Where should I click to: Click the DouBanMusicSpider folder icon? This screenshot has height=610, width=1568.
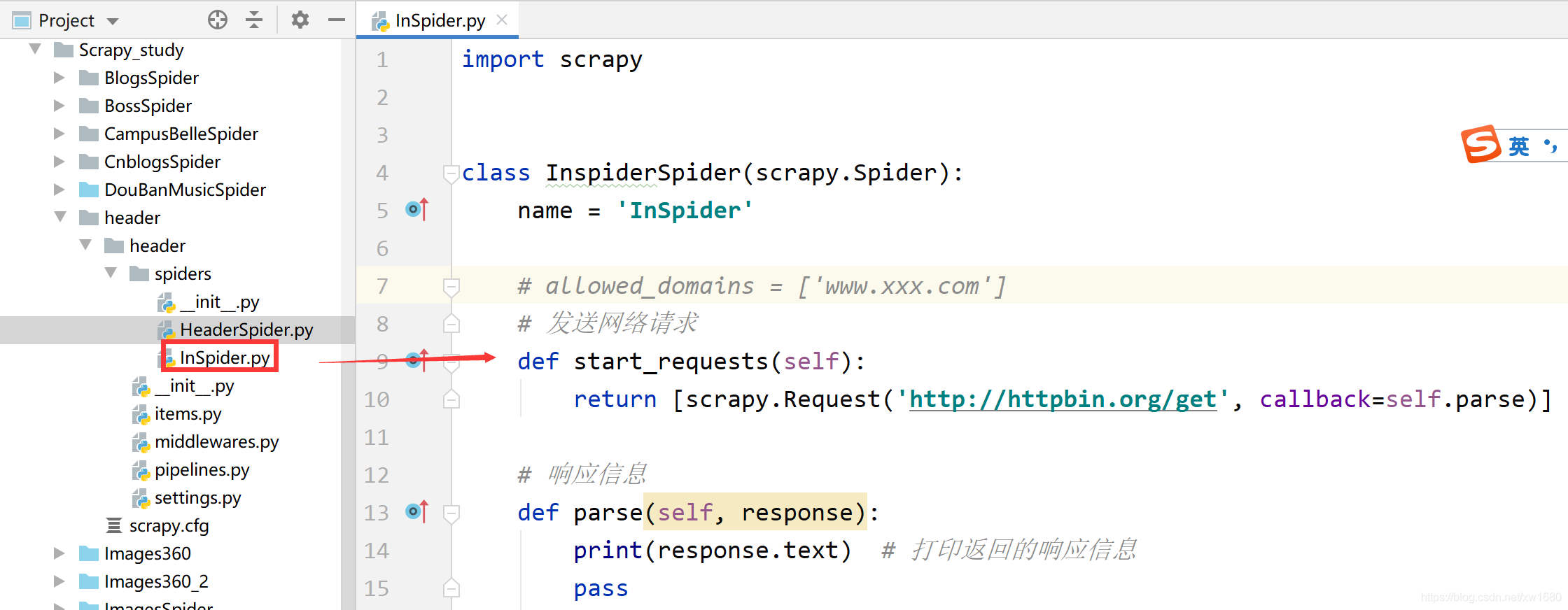pyautogui.click(x=89, y=190)
